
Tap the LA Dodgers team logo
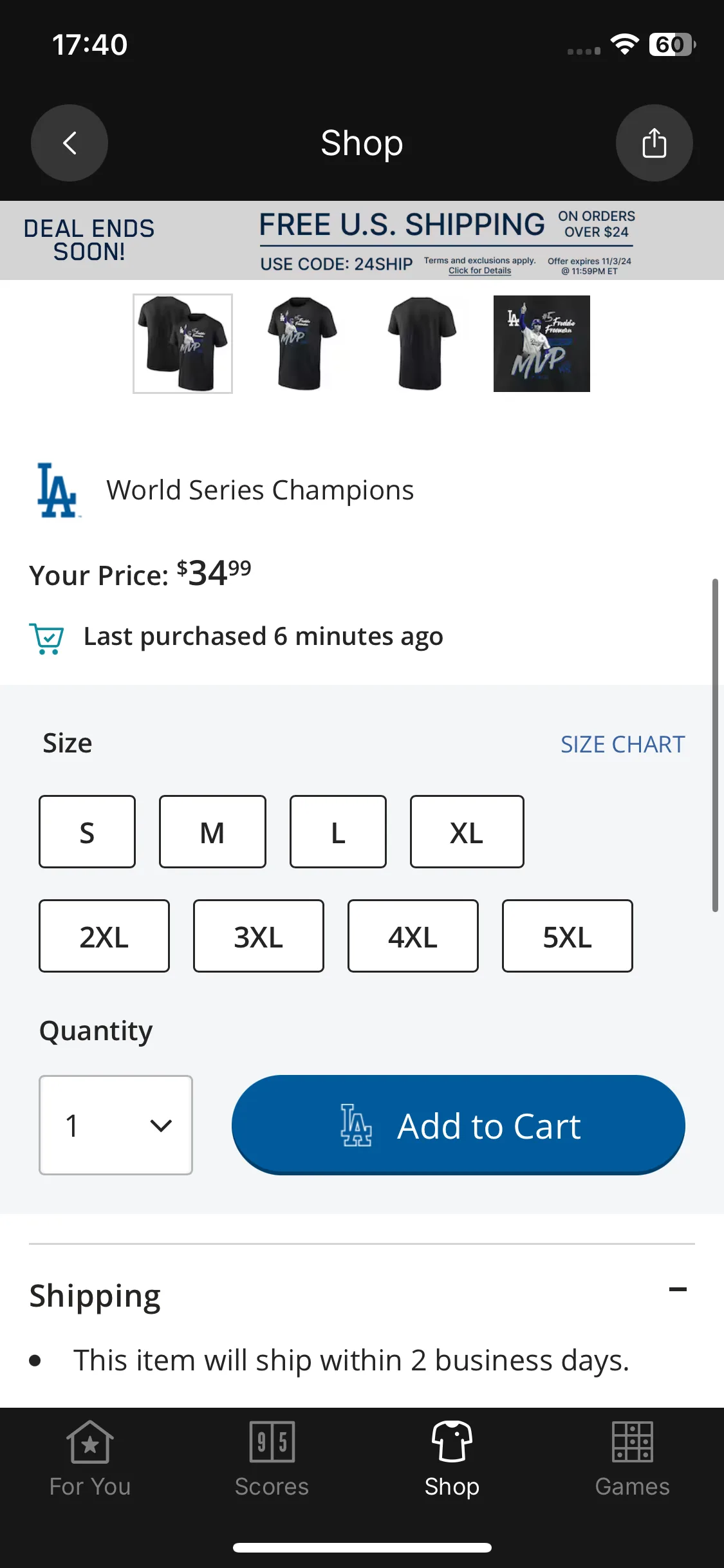[57, 490]
